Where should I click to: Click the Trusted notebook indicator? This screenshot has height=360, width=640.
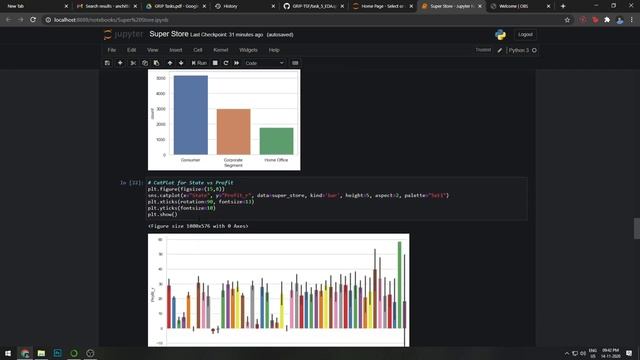tap(483, 50)
